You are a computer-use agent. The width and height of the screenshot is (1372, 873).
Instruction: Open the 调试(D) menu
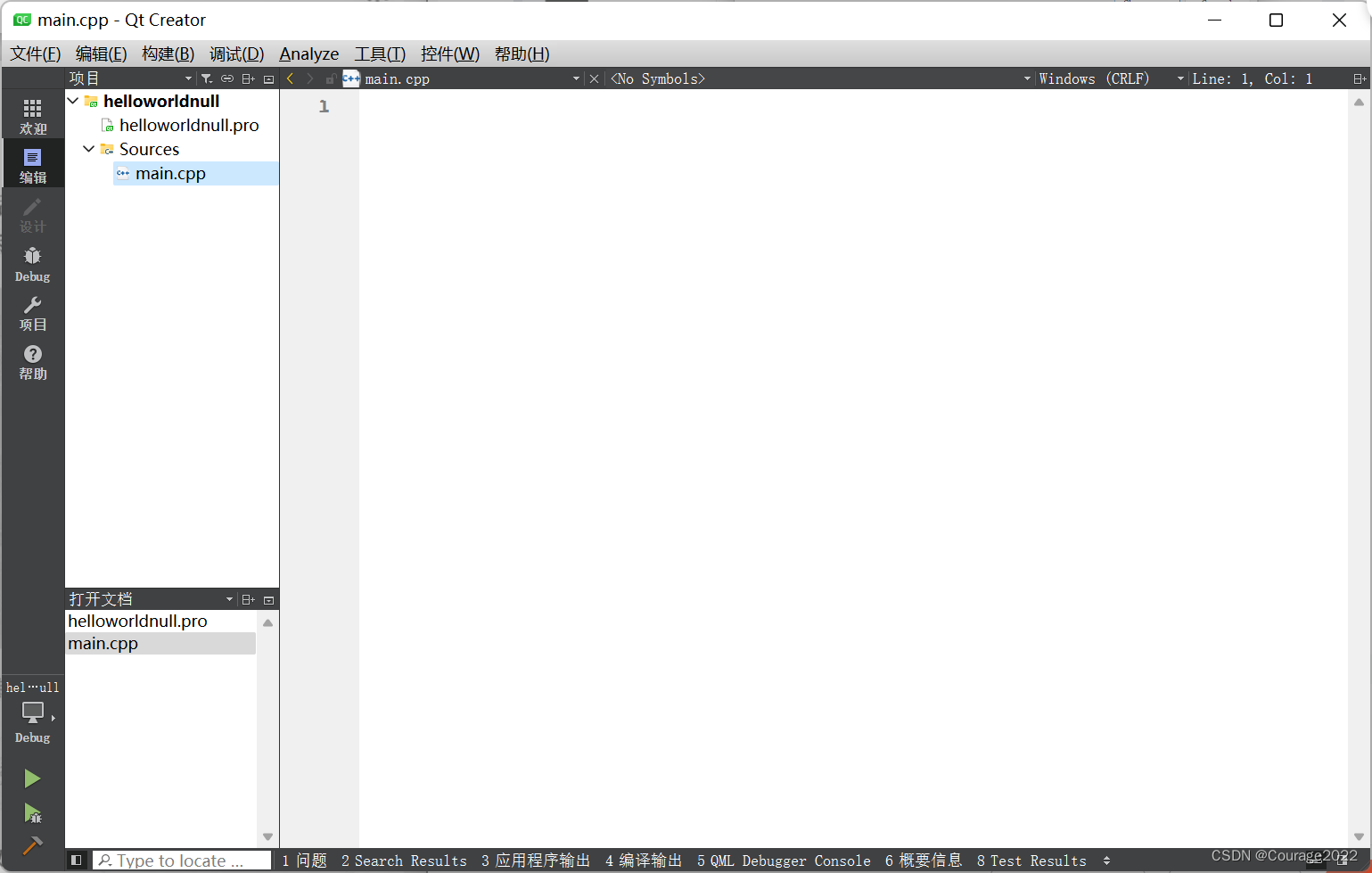tap(237, 54)
